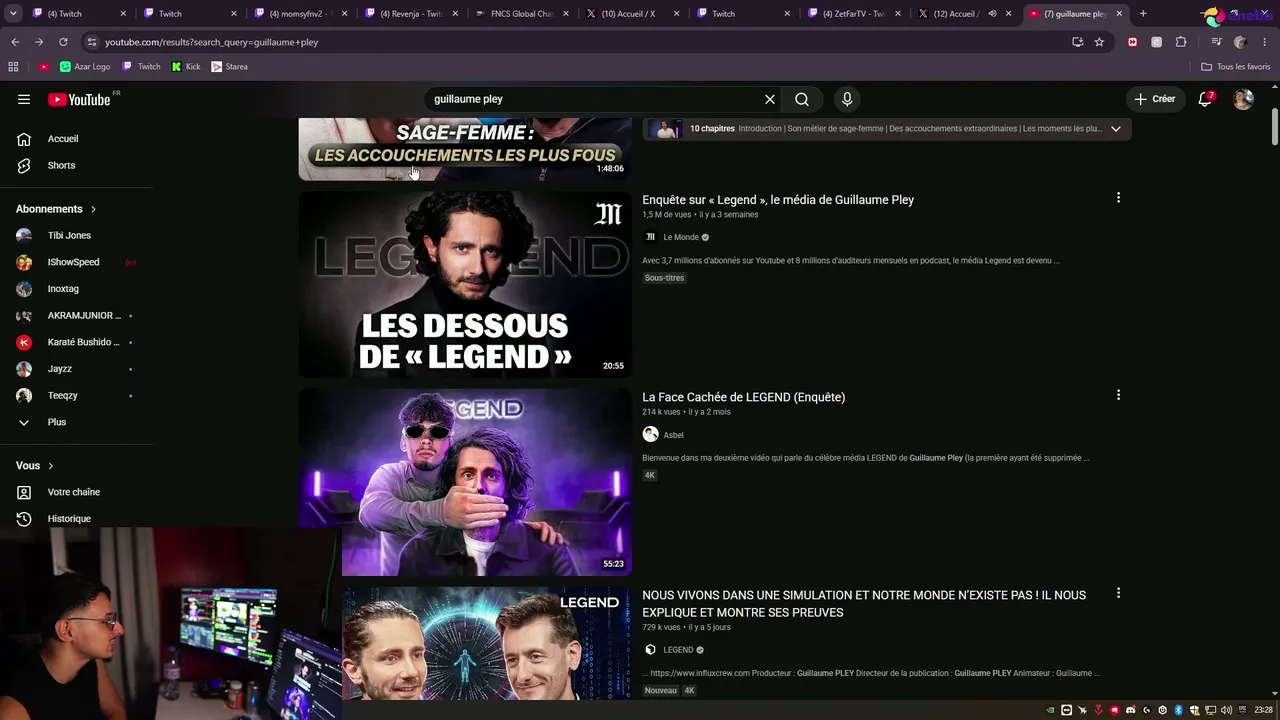Open the apps grid in bookmarks bar

coord(13,67)
